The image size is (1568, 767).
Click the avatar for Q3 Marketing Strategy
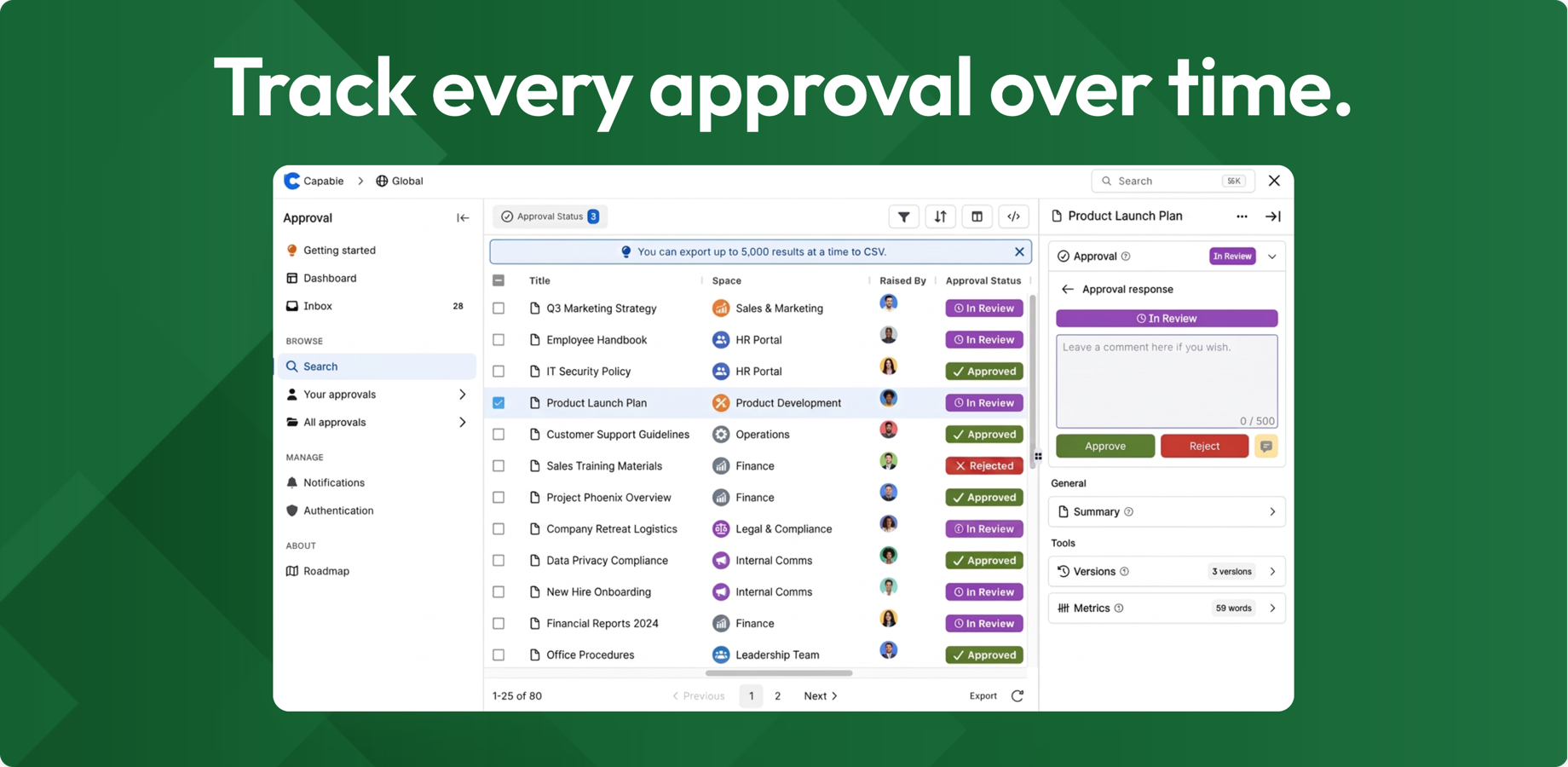click(x=889, y=303)
